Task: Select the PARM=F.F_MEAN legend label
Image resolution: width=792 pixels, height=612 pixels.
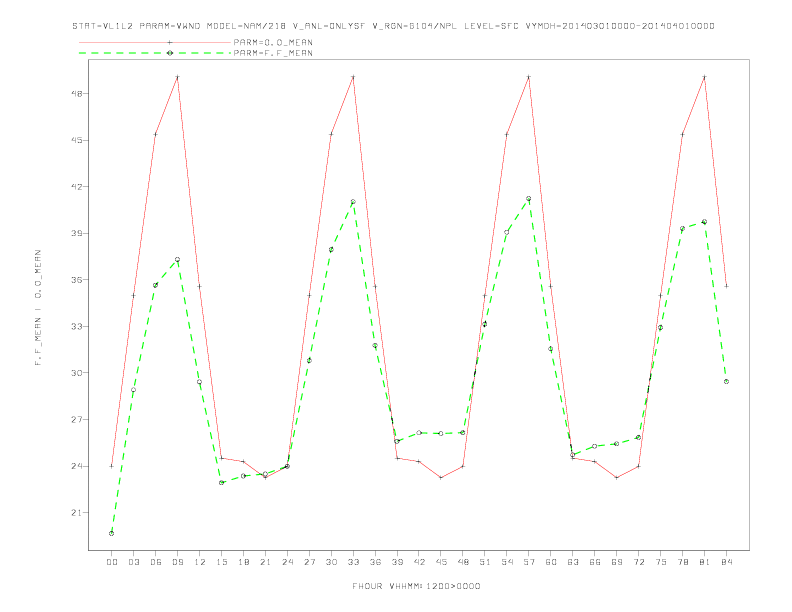Action: click(x=273, y=53)
